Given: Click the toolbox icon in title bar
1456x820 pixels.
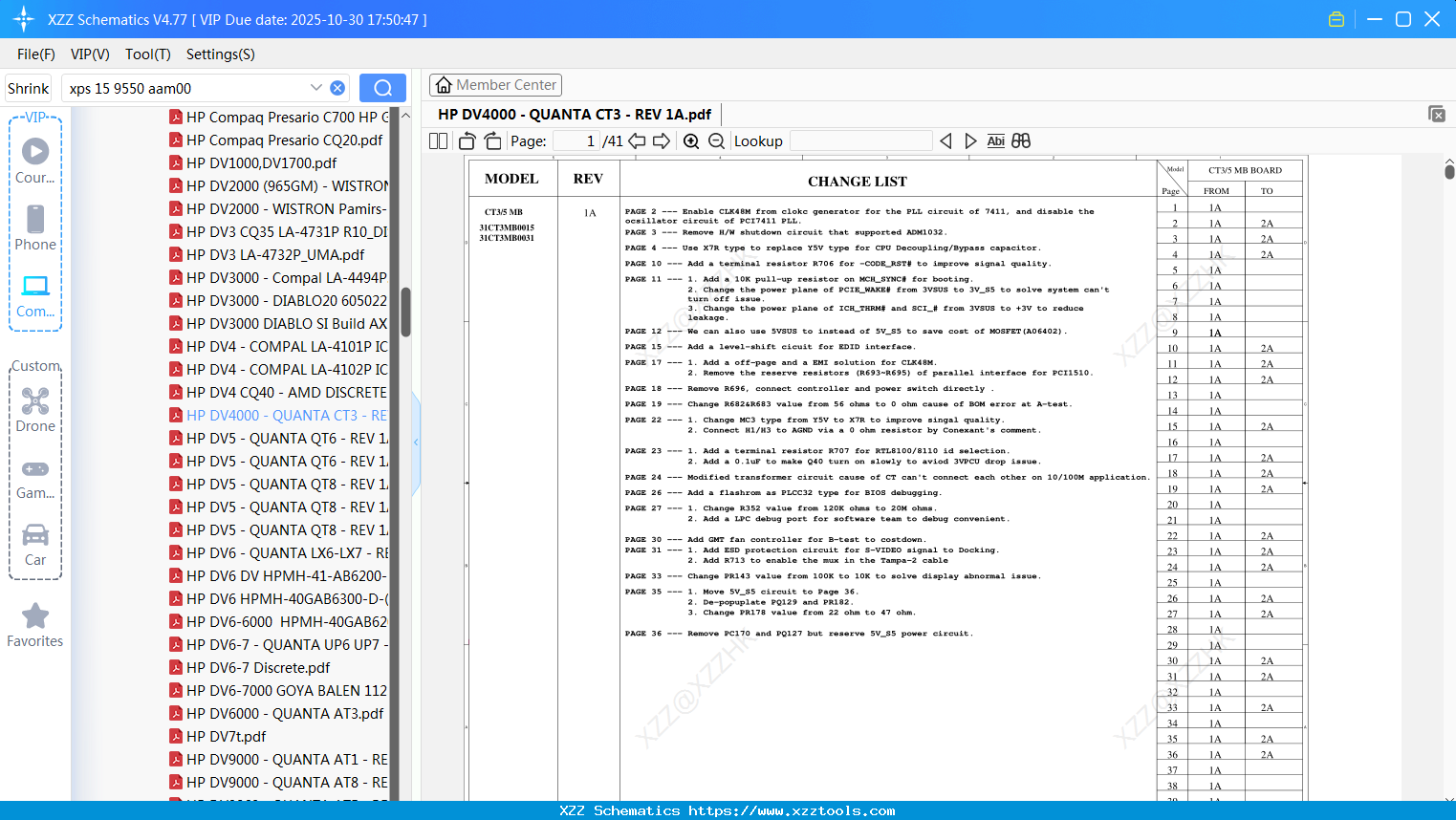Looking at the screenshot, I should click(x=1336, y=19).
